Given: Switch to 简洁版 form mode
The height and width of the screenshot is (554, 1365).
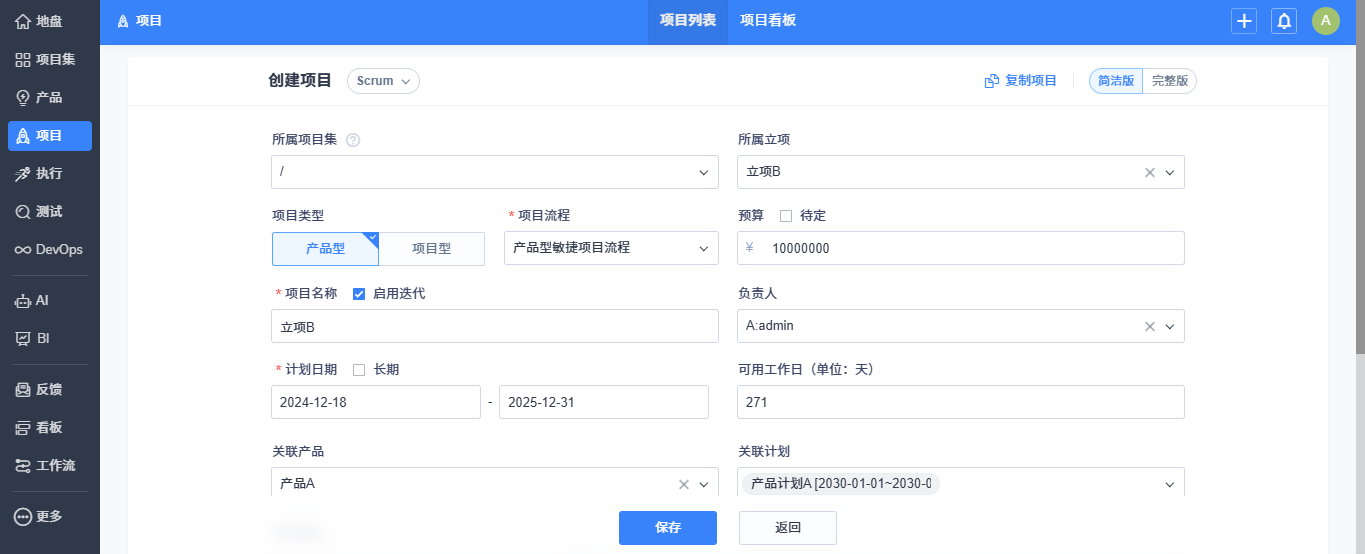Looking at the screenshot, I should (1116, 81).
